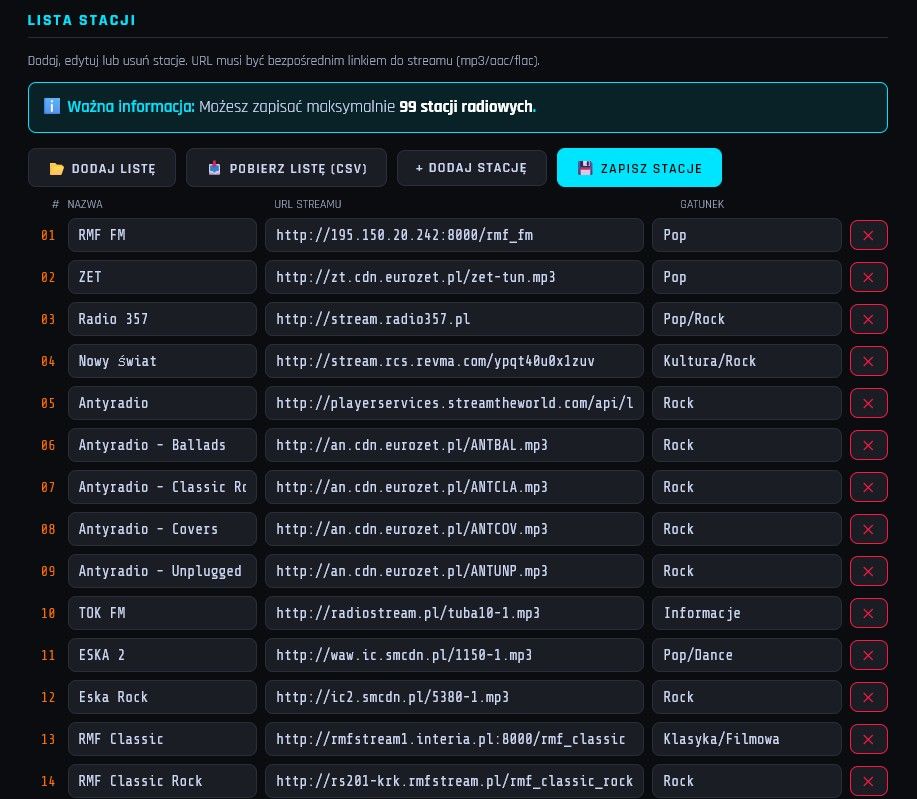Edit the RMF FM name field
Image resolution: width=917 pixels, height=799 pixels.
point(162,235)
